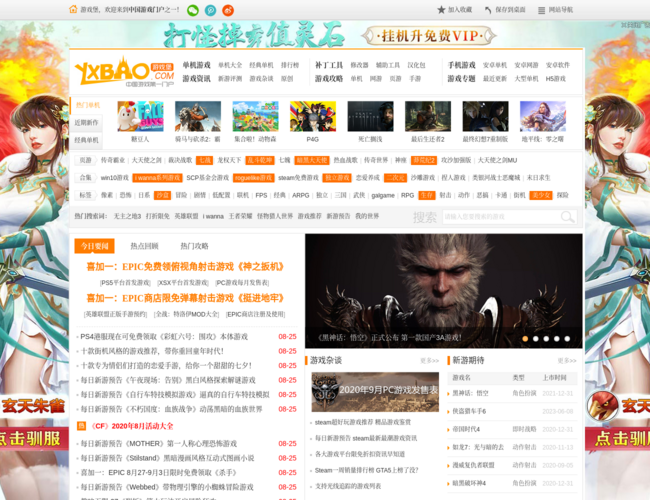Switch to the 热点回顾 tab
Image resolution: width=650 pixels, height=500 pixels.
coord(144,246)
